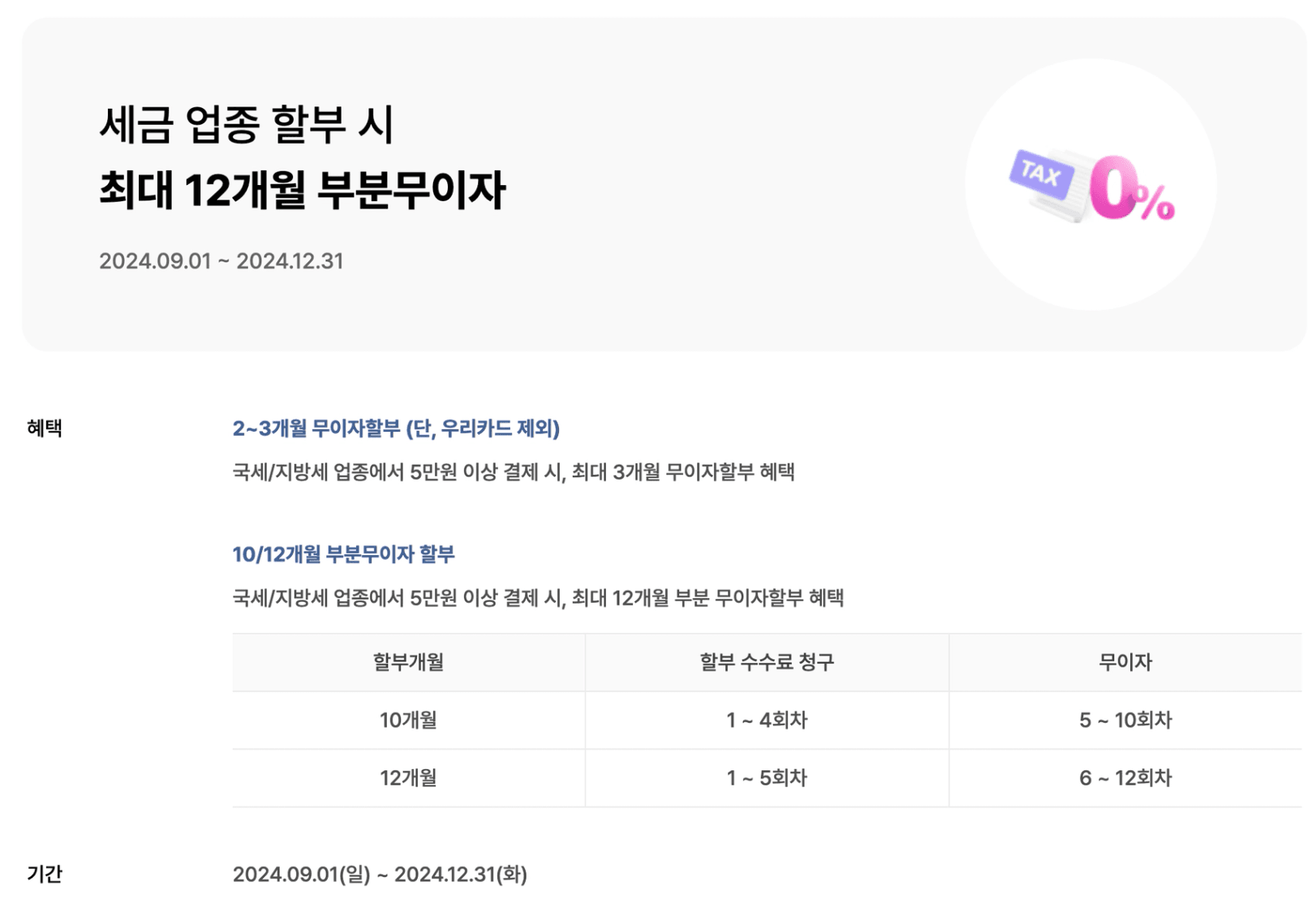Click bold title '최대 12개월 부분무이자'
The height and width of the screenshot is (908, 1316).
(302, 190)
